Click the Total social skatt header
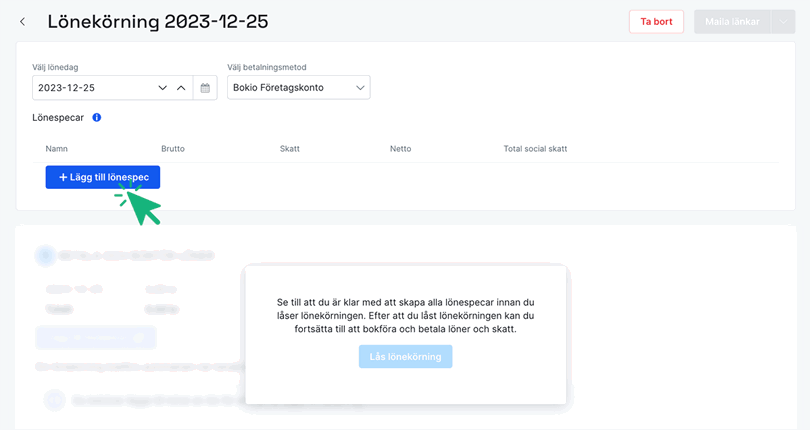Image resolution: width=810 pixels, height=430 pixels. 535,149
